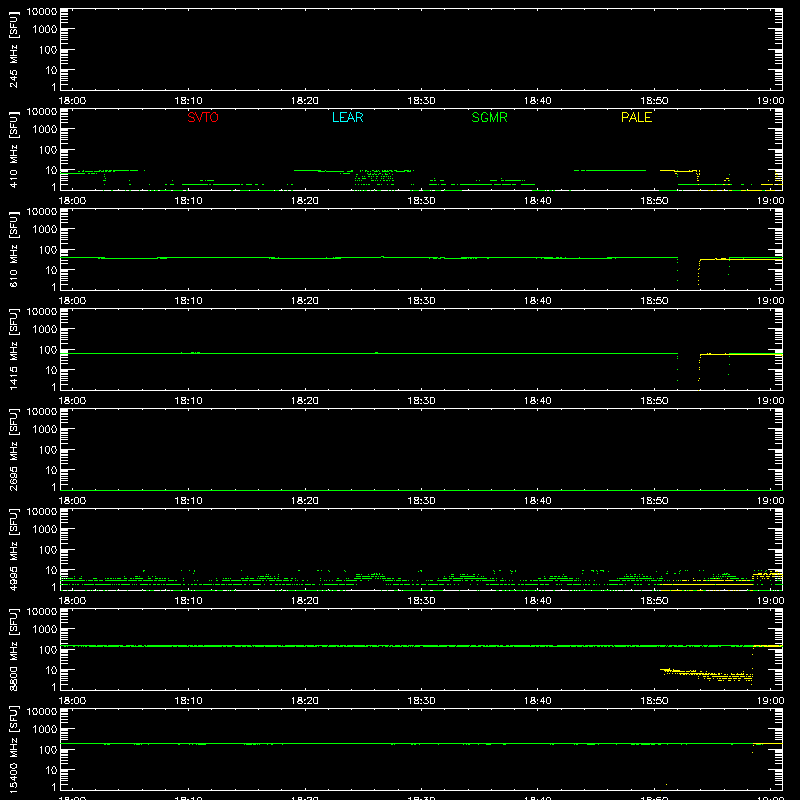The width and height of the screenshot is (800, 800).
Task: Select the 610 MHz [SFU] axis title
Action: tap(14, 249)
